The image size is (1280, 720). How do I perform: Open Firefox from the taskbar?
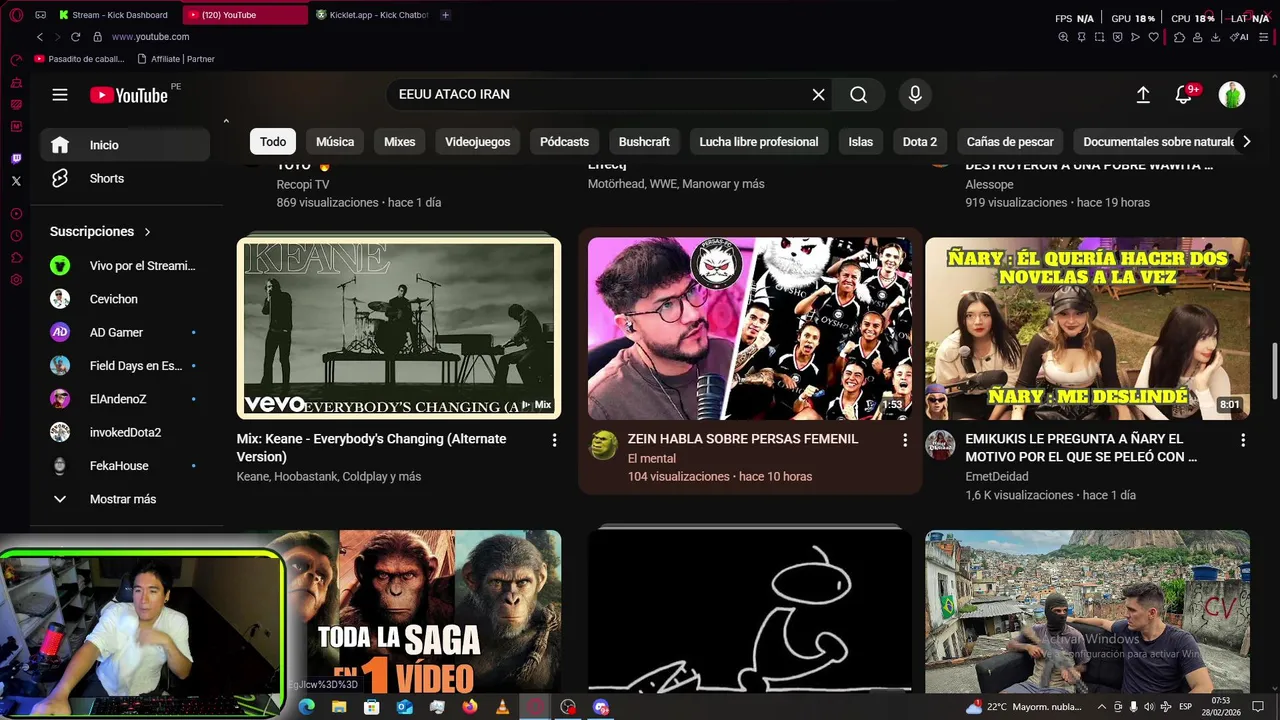(470, 707)
